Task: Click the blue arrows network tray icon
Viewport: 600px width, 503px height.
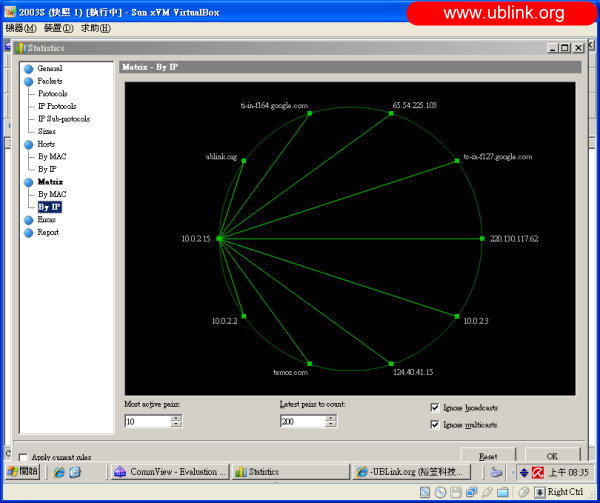Action: click(524, 473)
